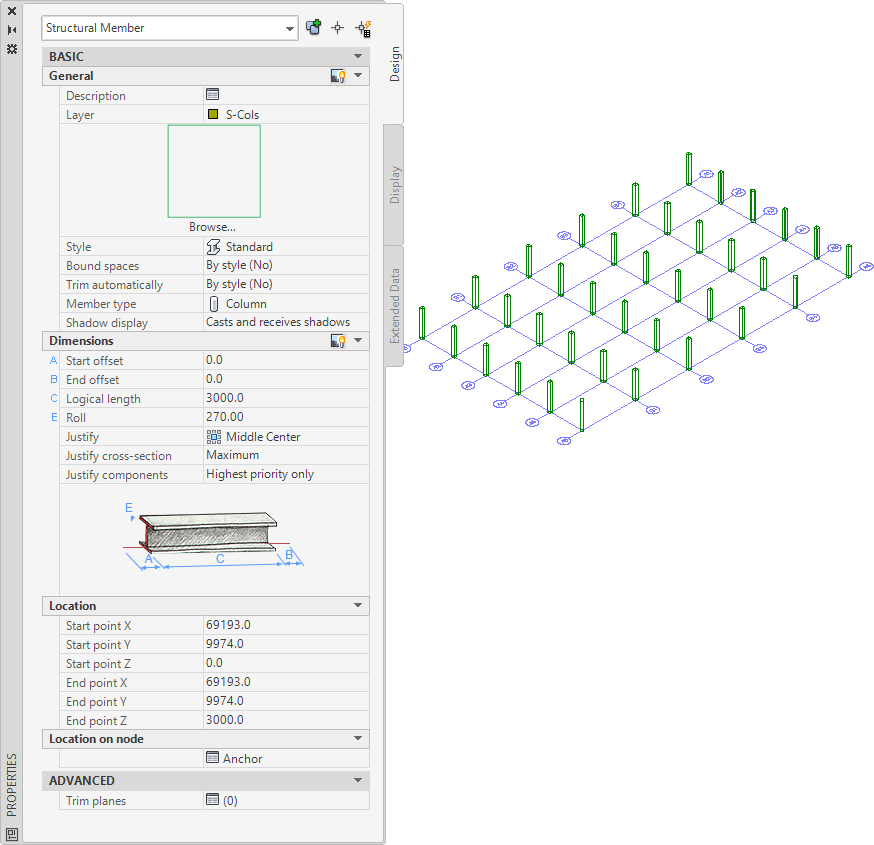This screenshot has width=874, height=845.
Task: Select the Description property label
Action: [96, 96]
